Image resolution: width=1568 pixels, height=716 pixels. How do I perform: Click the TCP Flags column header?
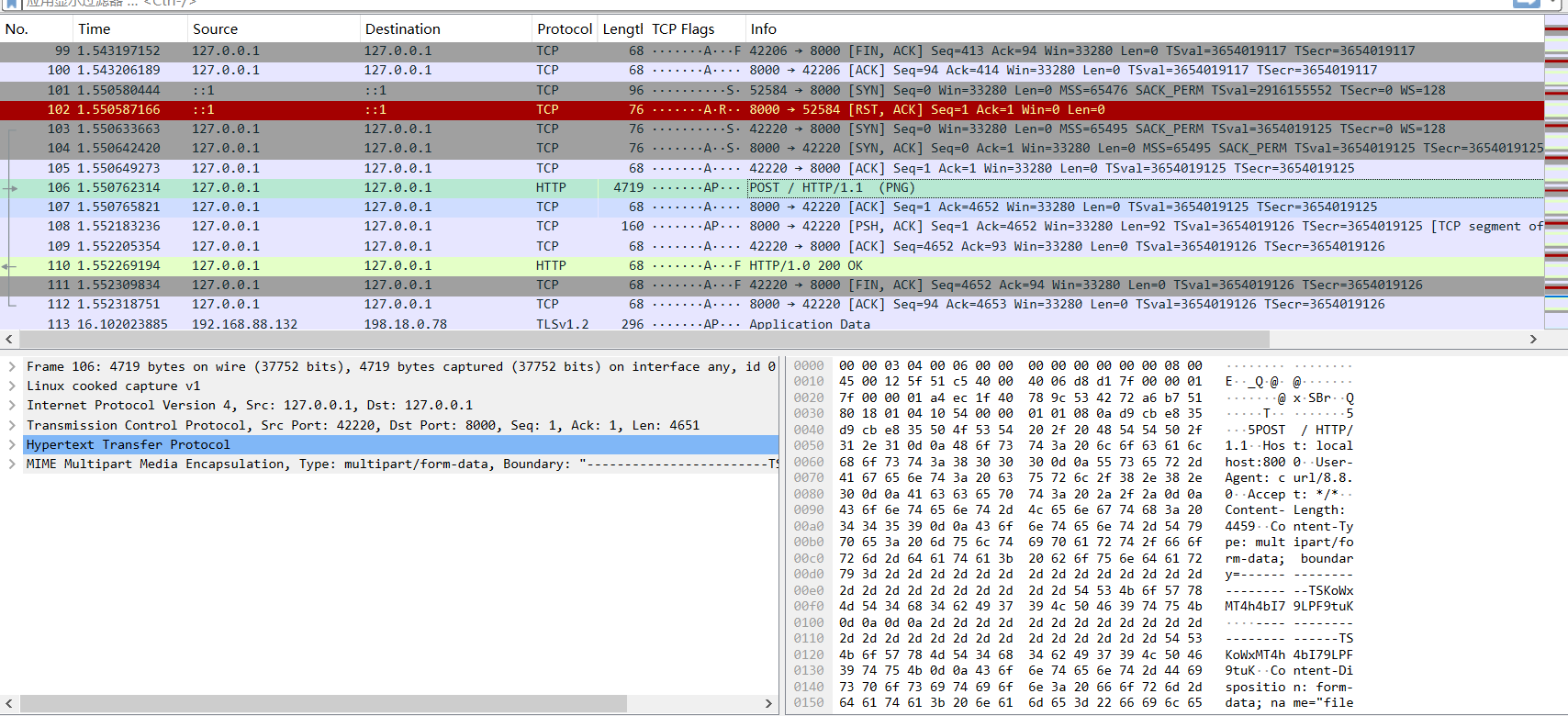point(696,28)
